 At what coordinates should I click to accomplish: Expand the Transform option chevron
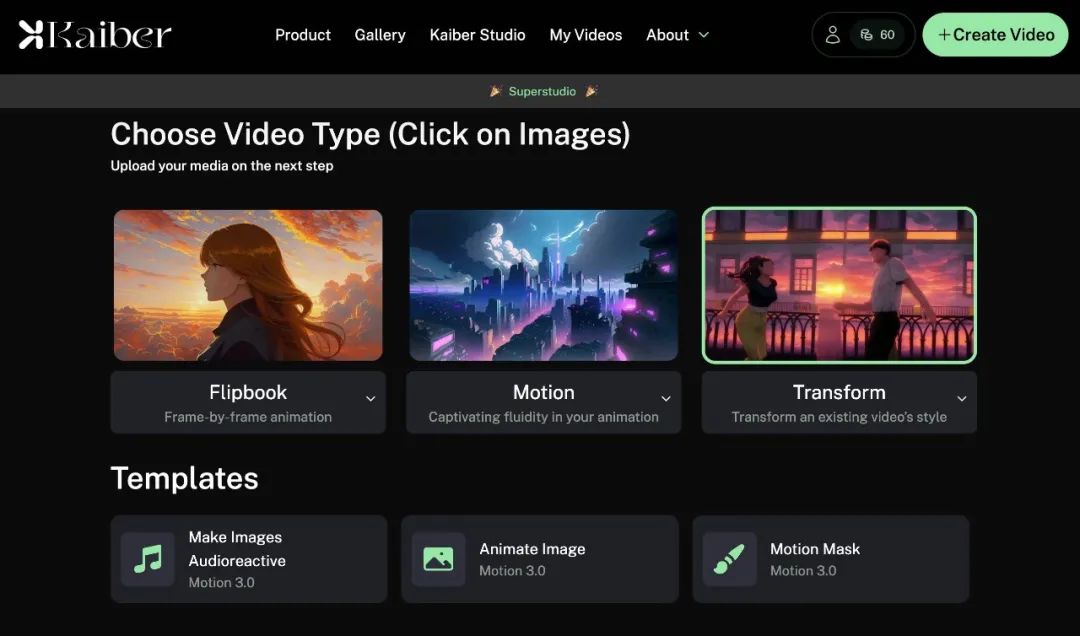[x=962, y=398]
